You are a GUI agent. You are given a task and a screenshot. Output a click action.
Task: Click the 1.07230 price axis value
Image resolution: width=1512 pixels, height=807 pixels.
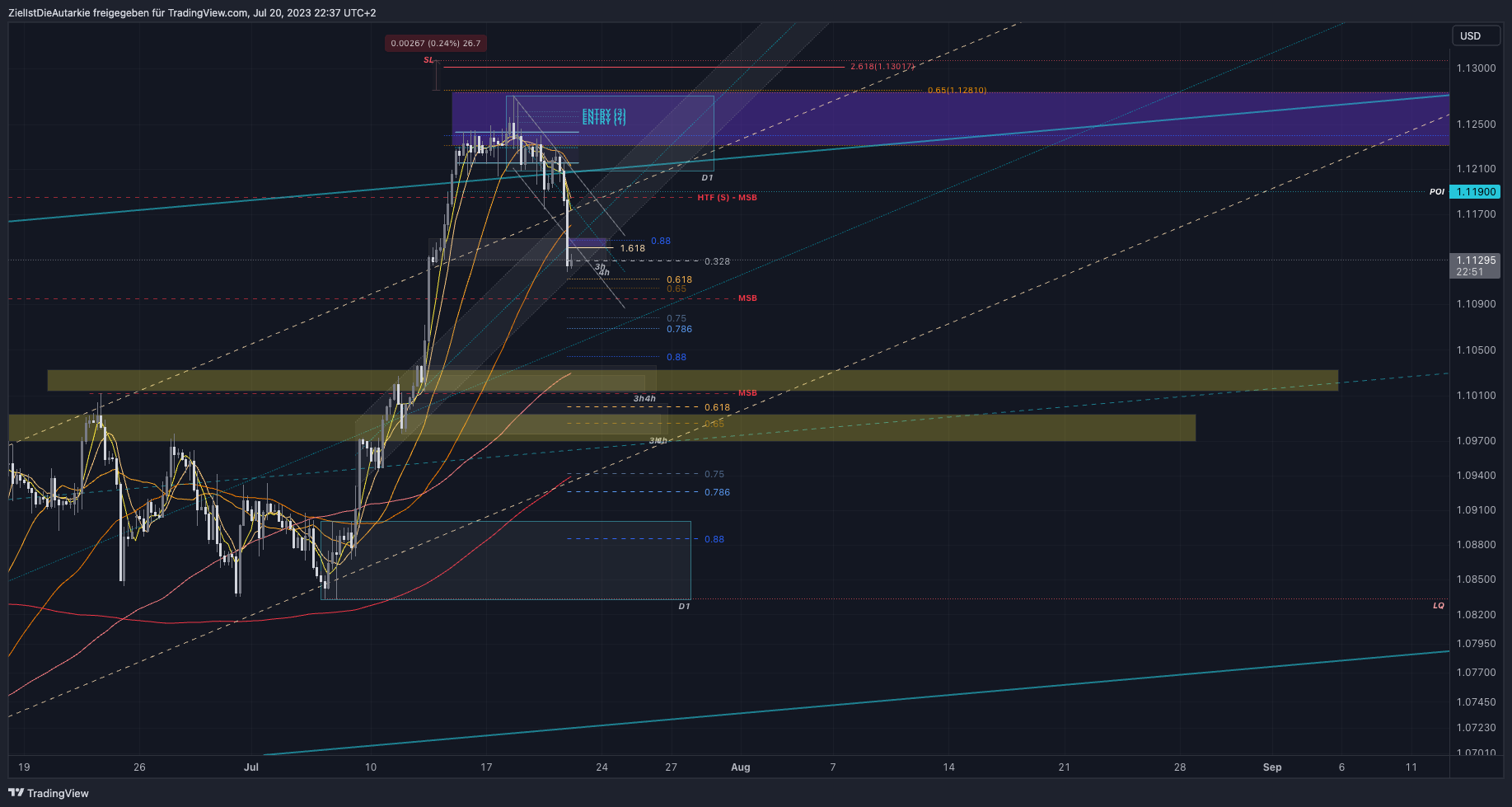(1476, 728)
